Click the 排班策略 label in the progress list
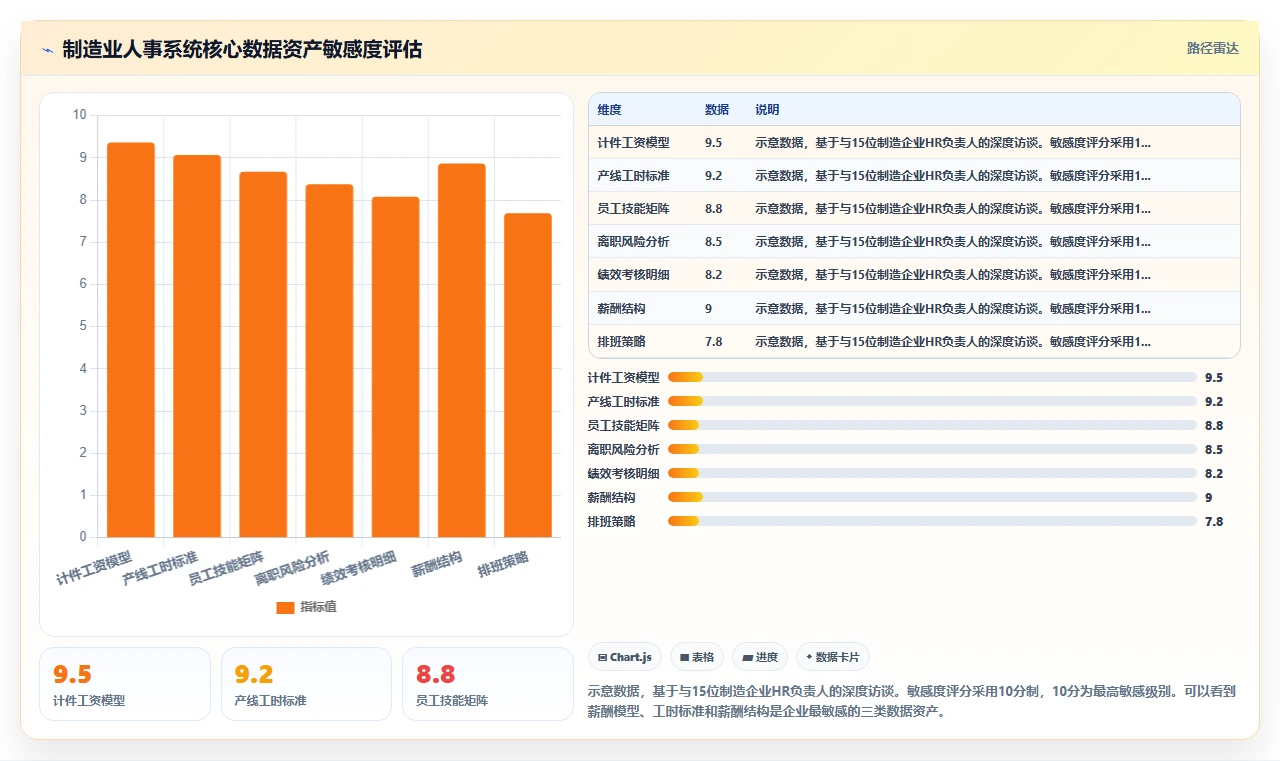 pyautogui.click(x=612, y=521)
